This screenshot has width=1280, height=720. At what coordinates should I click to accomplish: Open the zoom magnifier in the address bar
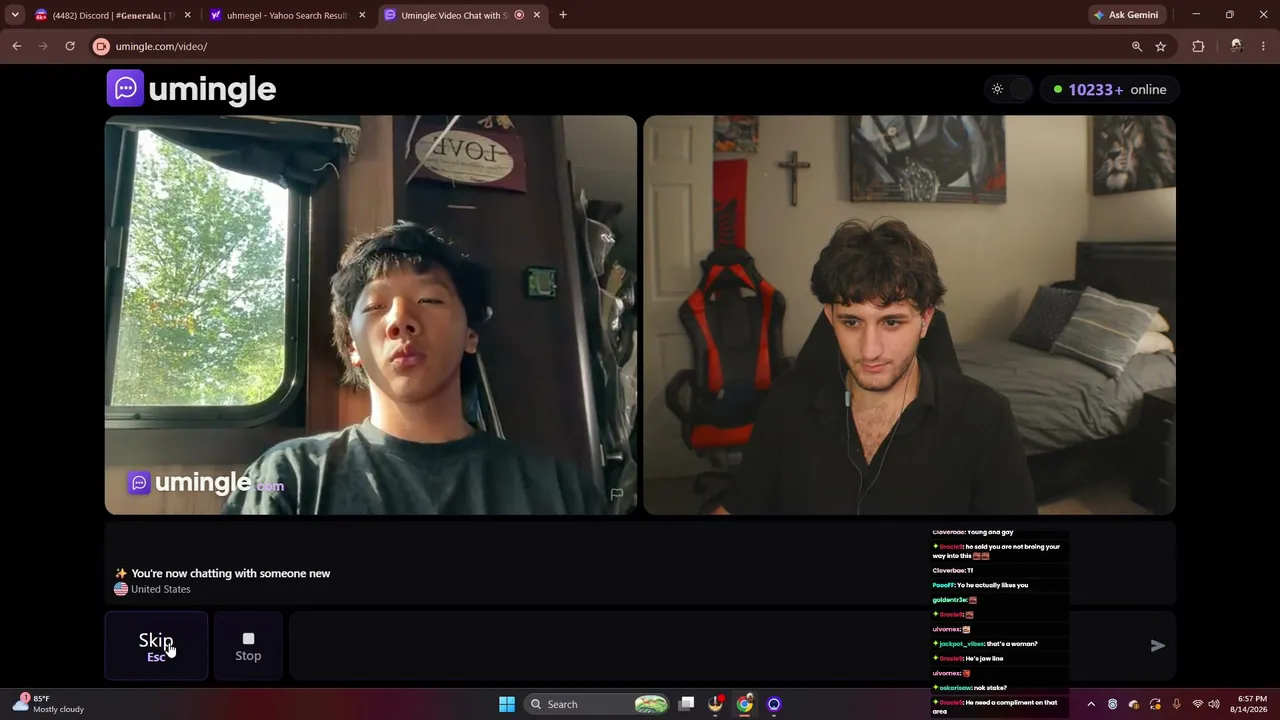pos(1136,46)
